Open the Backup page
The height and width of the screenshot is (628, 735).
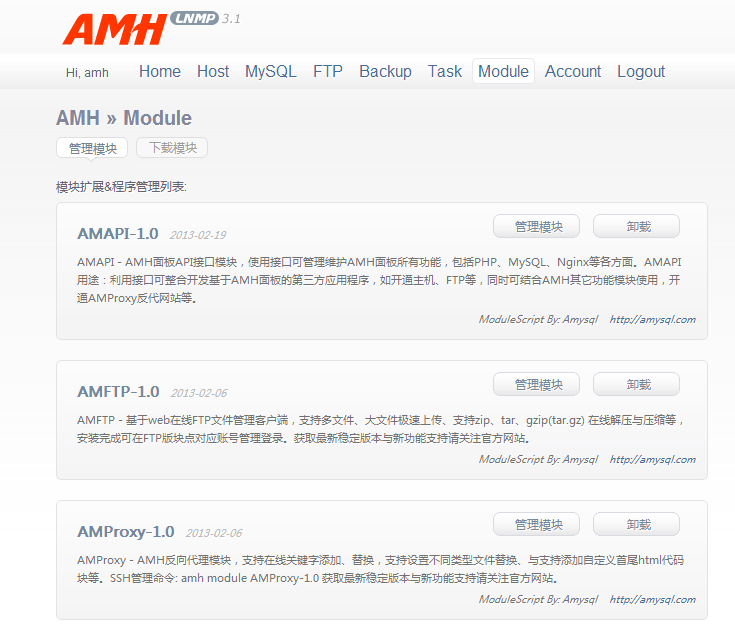pyautogui.click(x=385, y=72)
